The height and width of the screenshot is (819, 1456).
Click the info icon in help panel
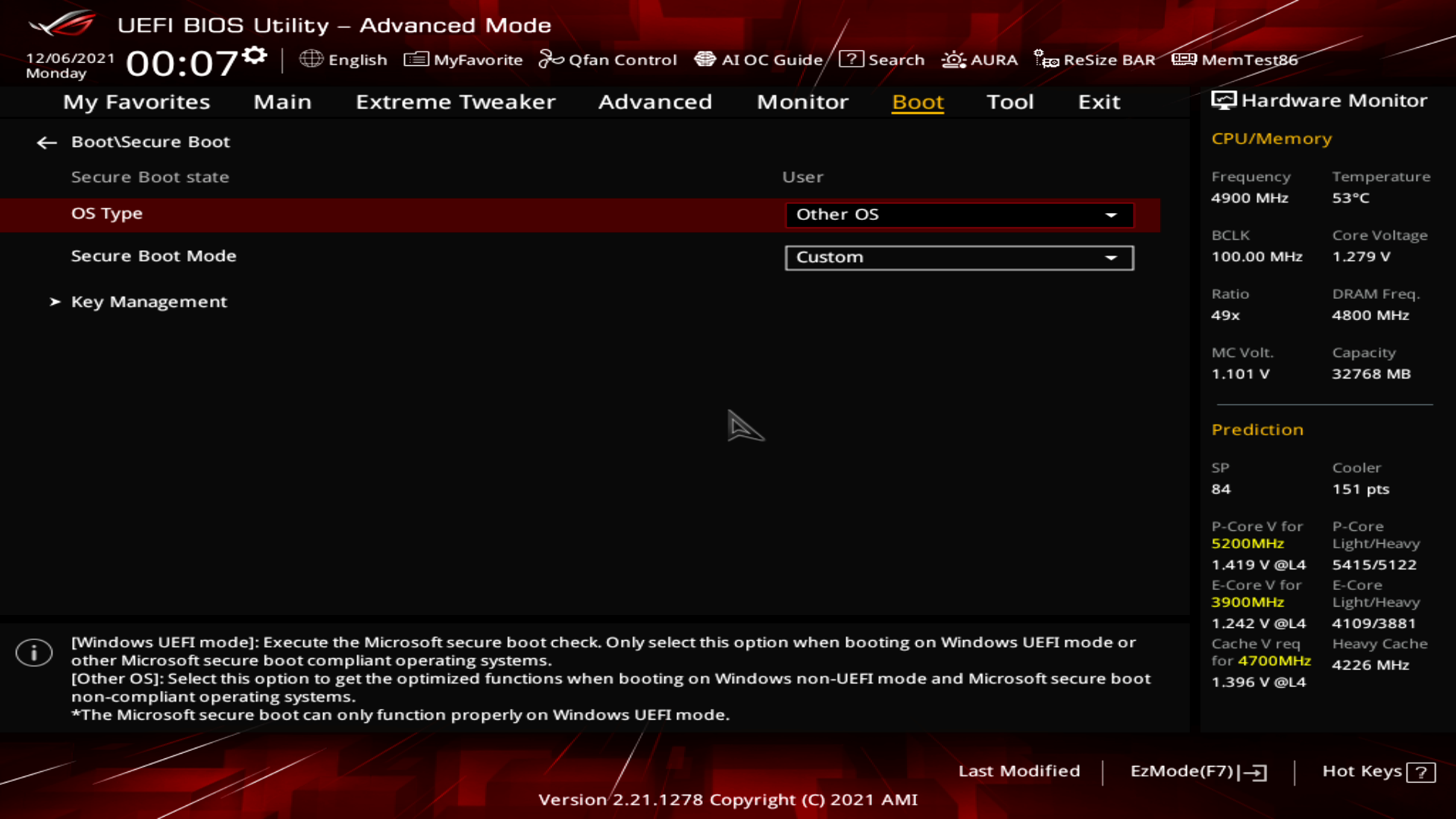tap(34, 652)
